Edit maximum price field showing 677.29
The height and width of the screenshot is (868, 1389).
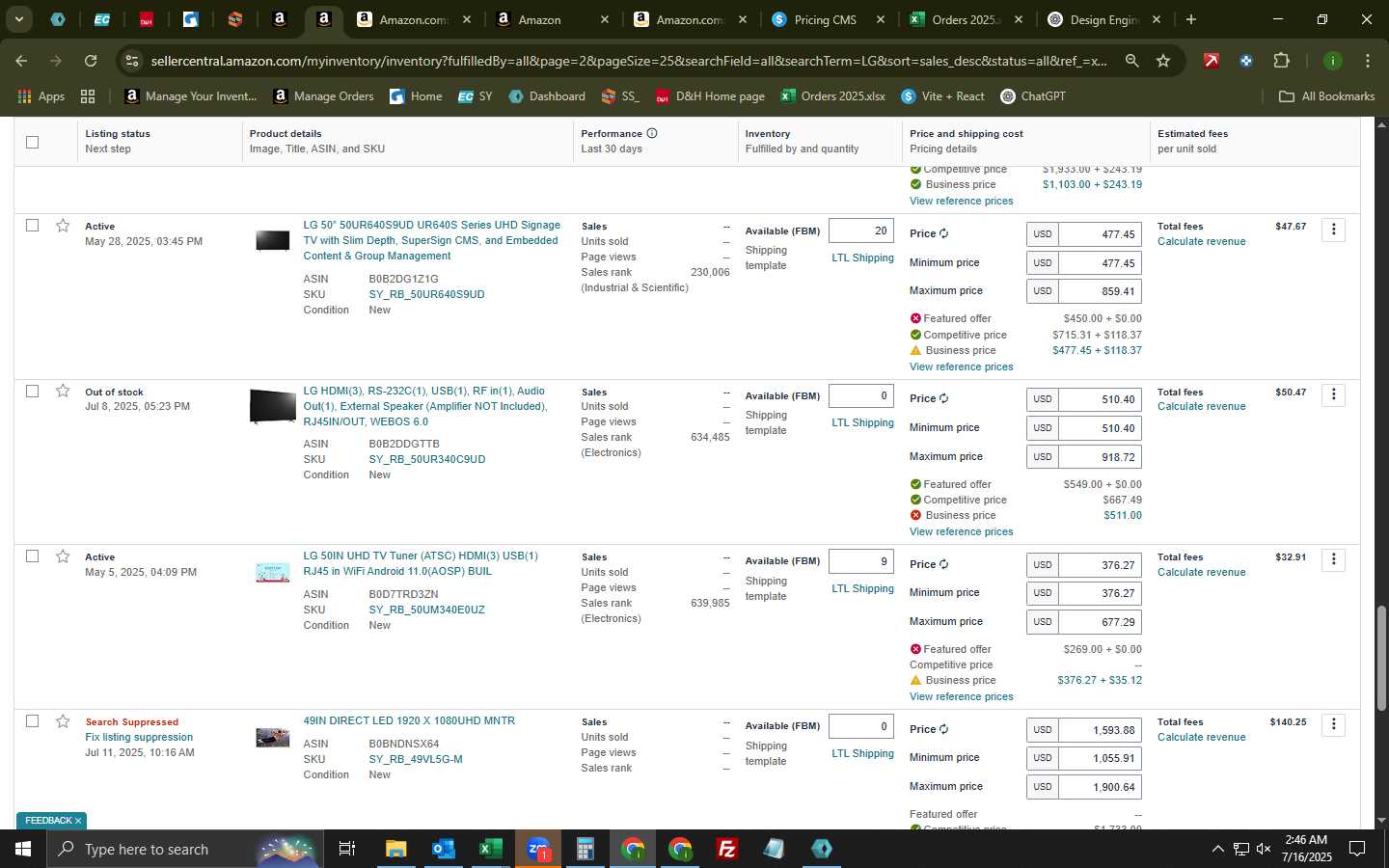pos(1100,622)
